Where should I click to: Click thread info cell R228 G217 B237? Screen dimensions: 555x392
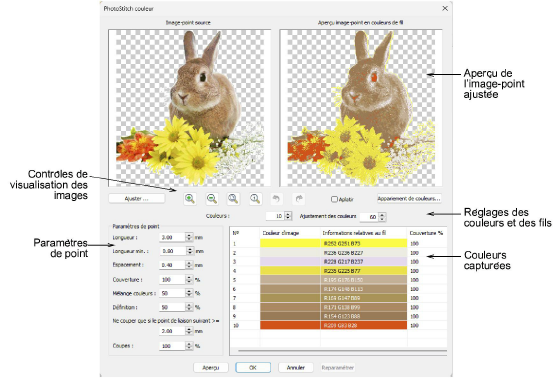(x=364, y=262)
